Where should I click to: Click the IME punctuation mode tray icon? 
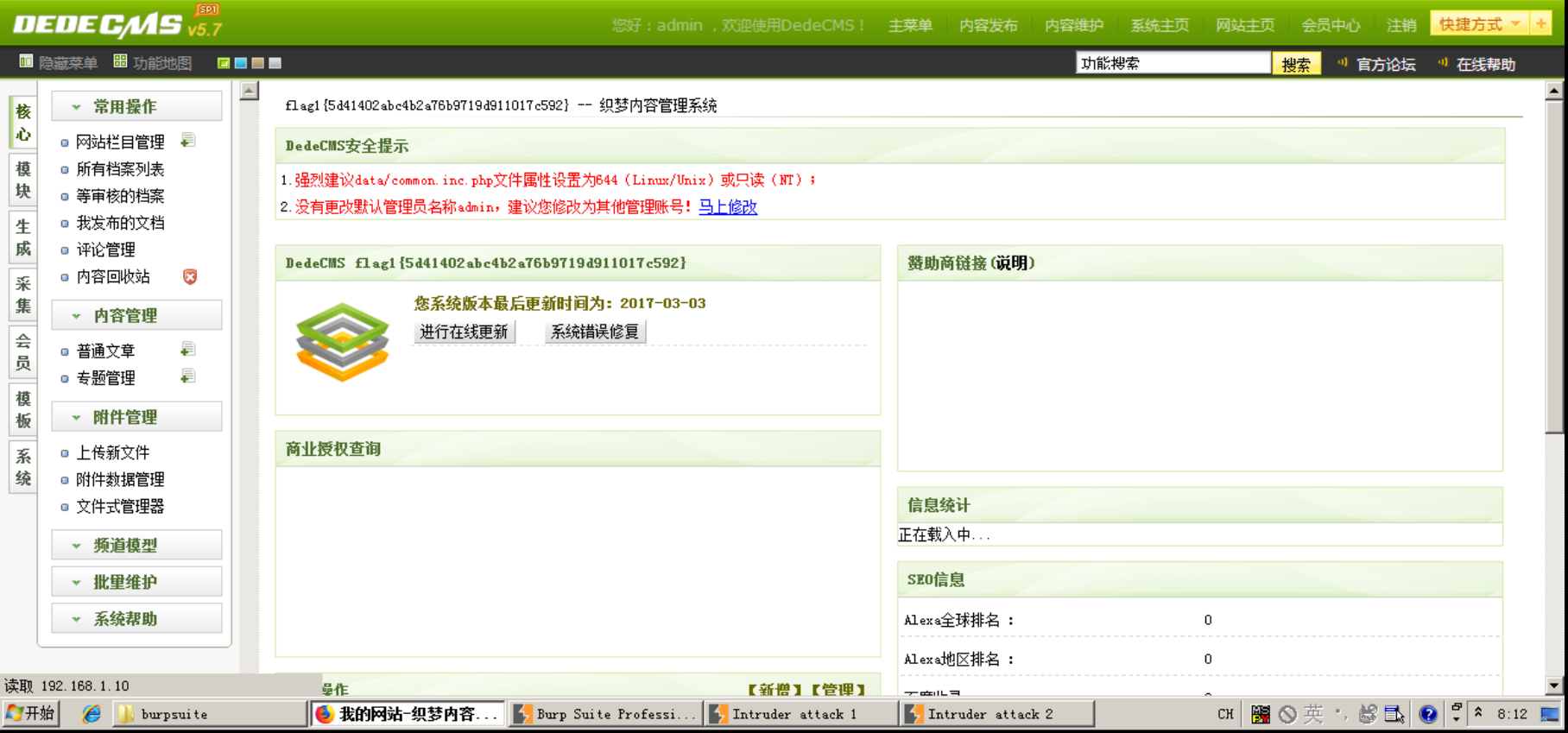[x=1341, y=714]
